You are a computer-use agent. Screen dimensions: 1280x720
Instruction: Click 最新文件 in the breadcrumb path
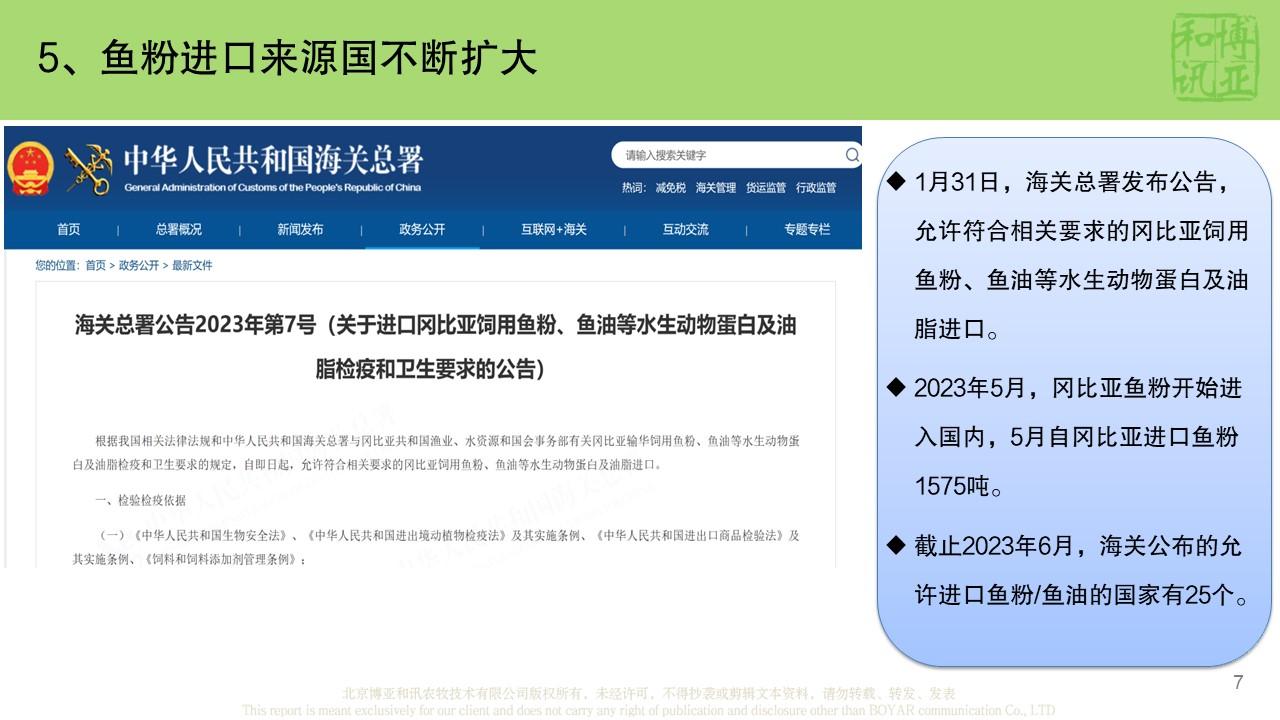[192, 266]
